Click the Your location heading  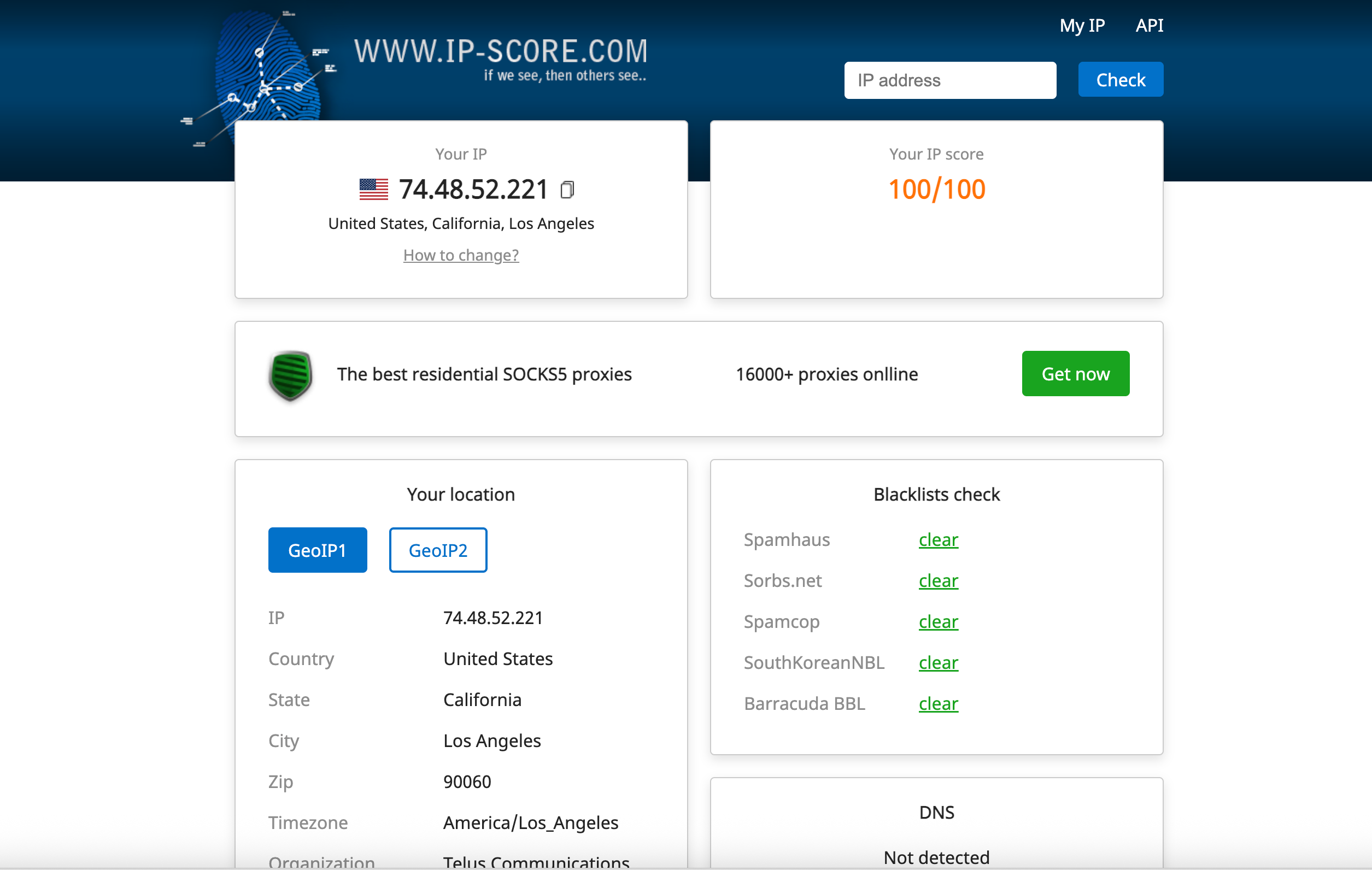coord(461,495)
